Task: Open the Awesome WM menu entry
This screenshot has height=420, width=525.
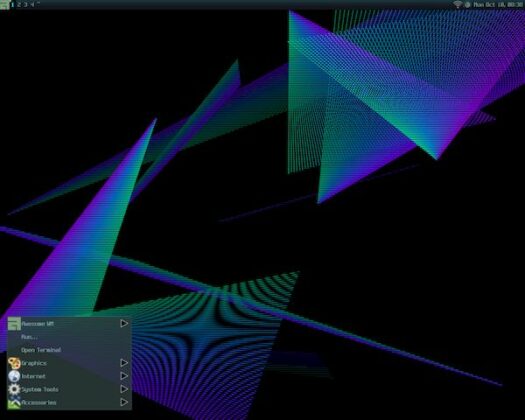Action: coord(69,324)
